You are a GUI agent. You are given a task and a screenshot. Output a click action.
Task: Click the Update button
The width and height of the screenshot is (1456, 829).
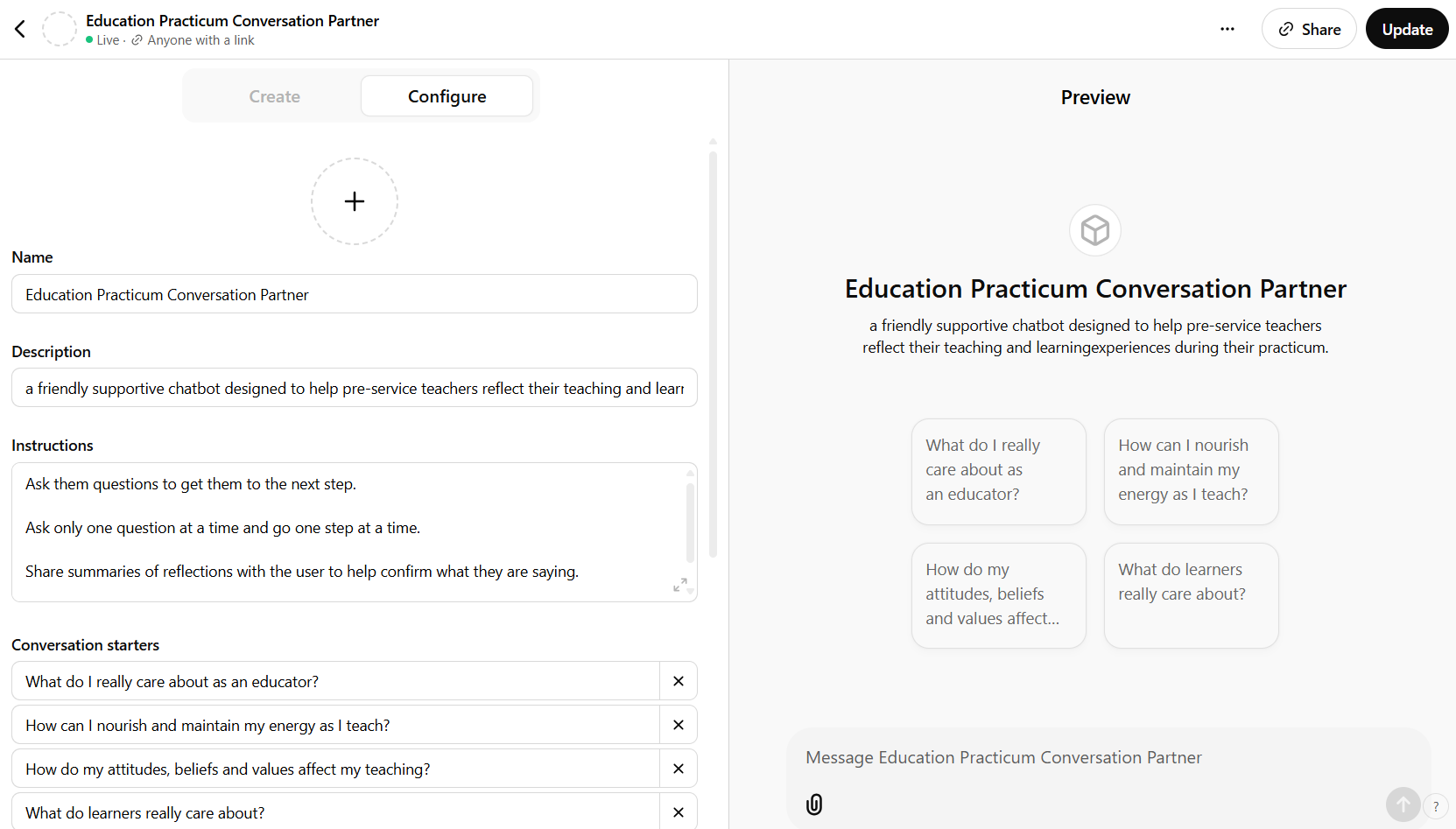[1406, 28]
